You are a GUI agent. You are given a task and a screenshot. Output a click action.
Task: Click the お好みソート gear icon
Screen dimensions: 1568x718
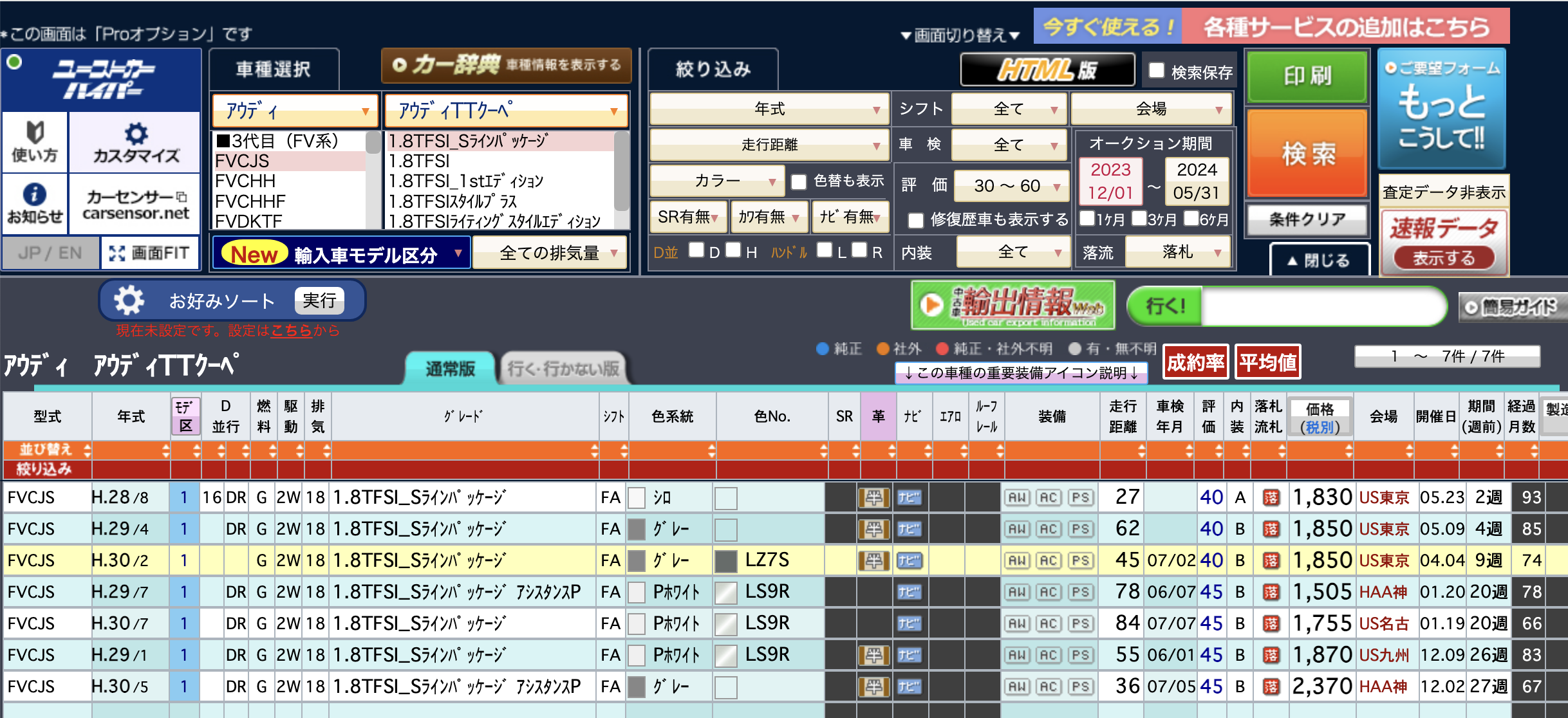129,300
